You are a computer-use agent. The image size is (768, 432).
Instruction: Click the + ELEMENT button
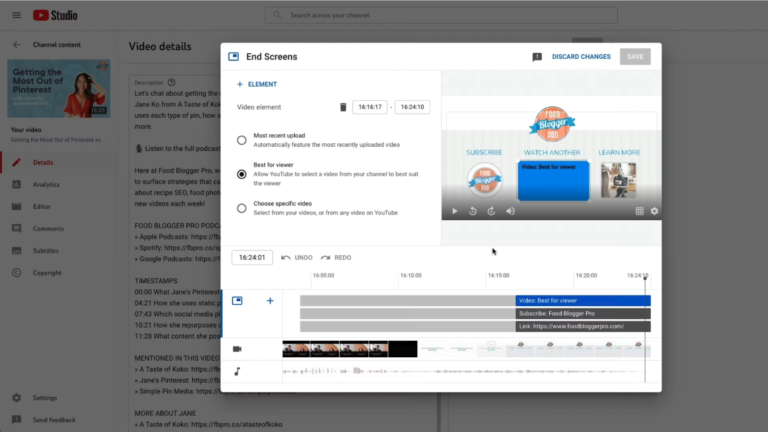pyautogui.click(x=257, y=84)
